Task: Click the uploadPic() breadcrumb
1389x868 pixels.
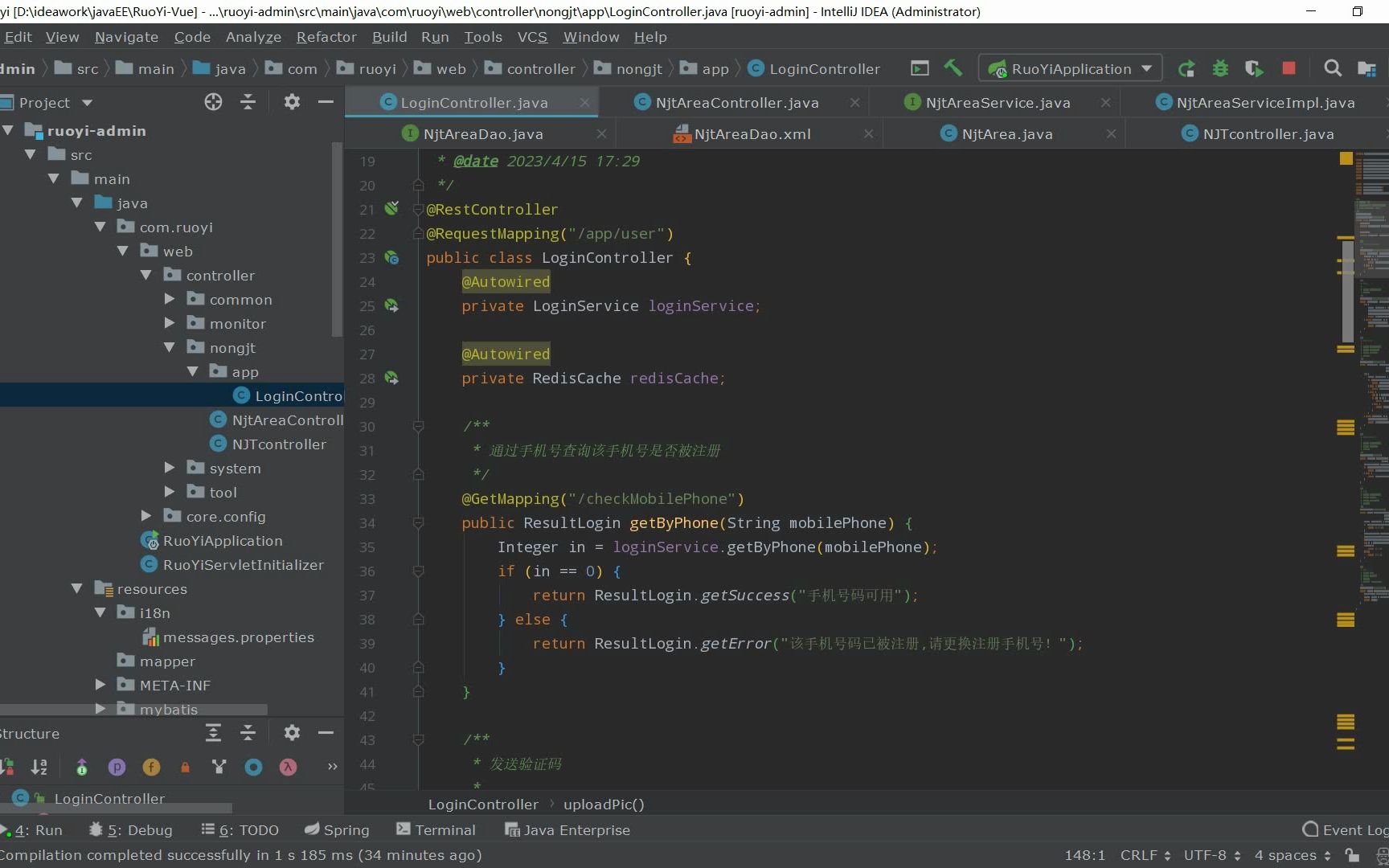Action: click(604, 805)
